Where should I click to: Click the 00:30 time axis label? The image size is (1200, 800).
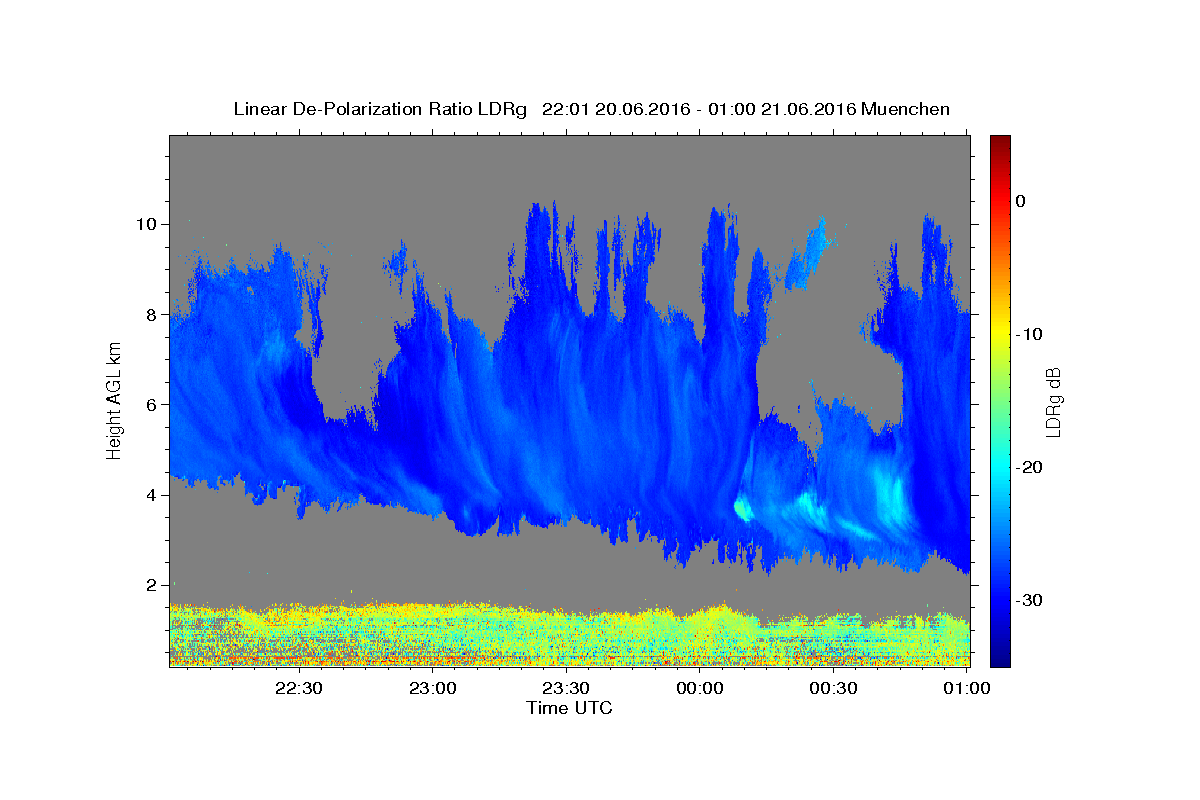(833, 688)
